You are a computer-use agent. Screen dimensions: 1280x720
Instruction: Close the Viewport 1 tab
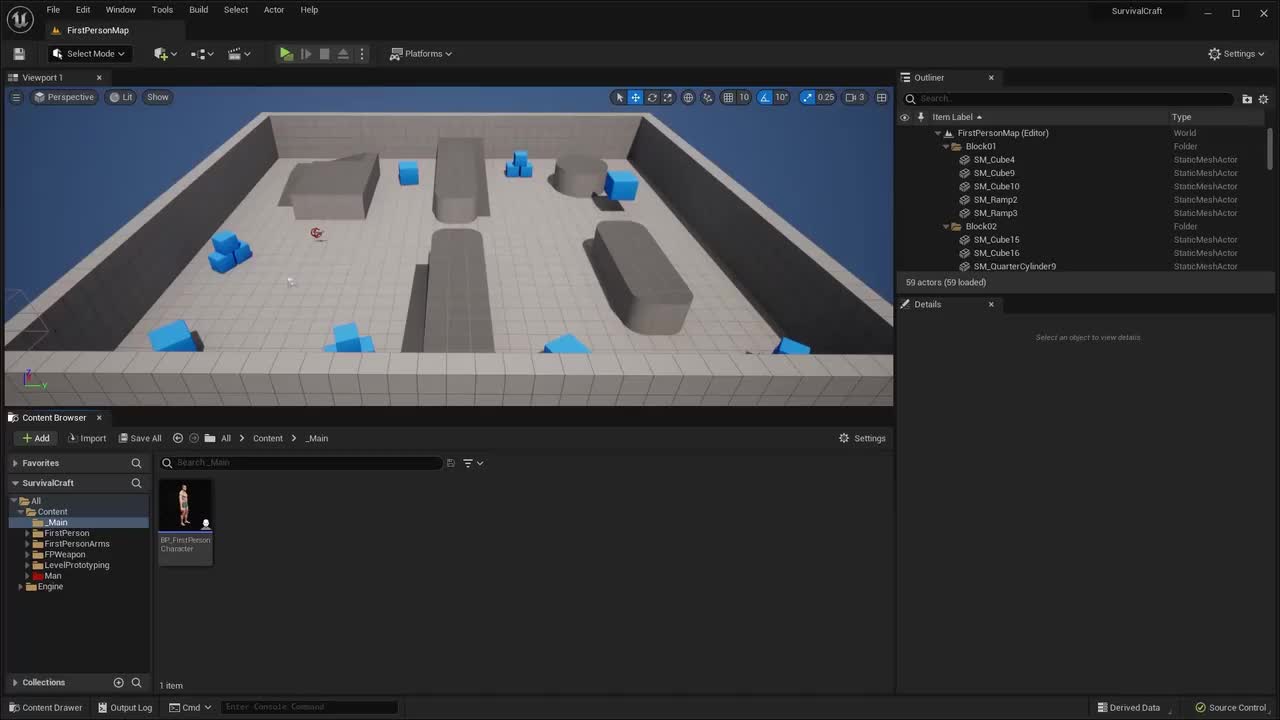pyautogui.click(x=99, y=77)
